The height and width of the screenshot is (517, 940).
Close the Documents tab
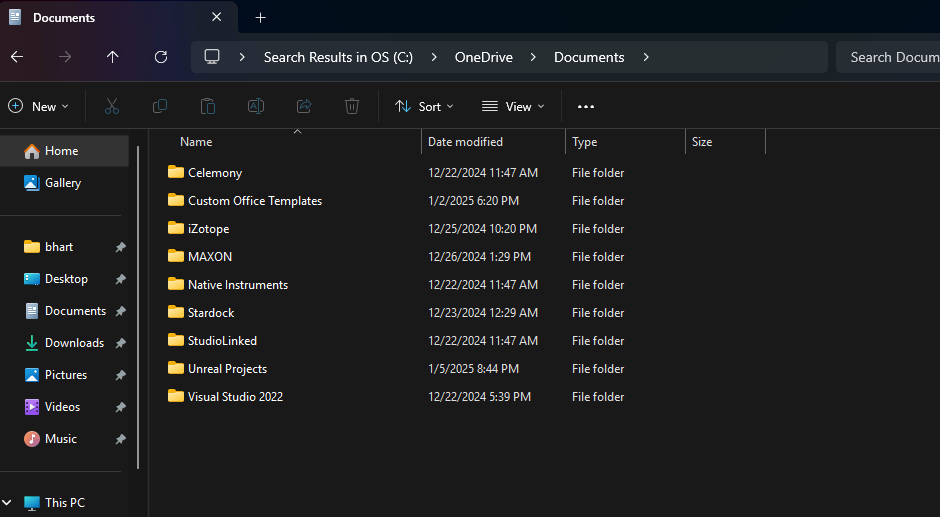(216, 17)
